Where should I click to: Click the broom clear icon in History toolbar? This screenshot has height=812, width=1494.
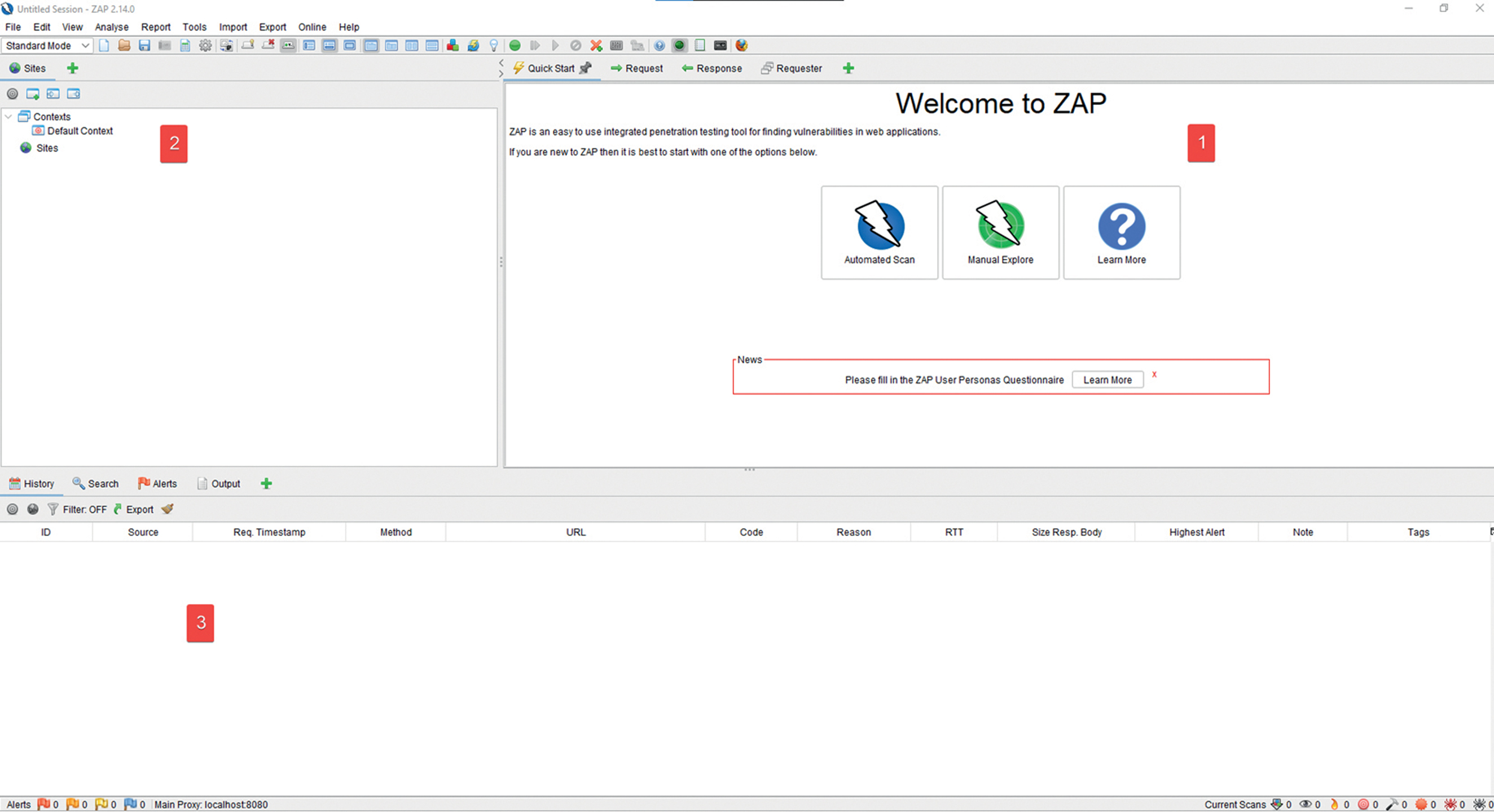168,509
